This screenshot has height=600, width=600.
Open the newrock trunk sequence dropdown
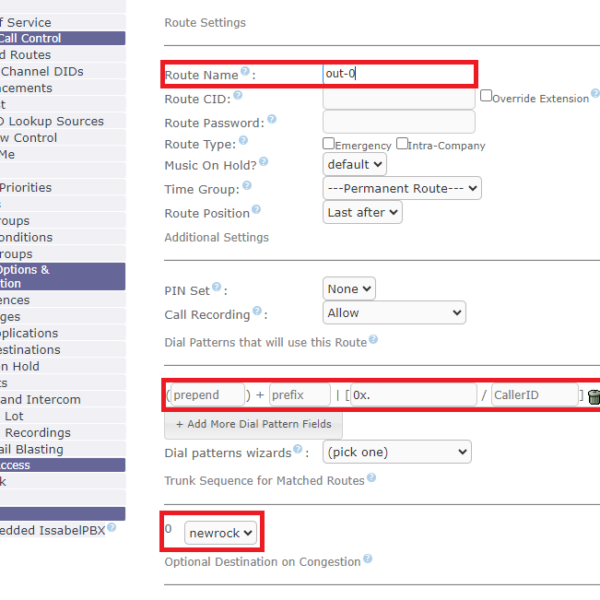(221, 533)
